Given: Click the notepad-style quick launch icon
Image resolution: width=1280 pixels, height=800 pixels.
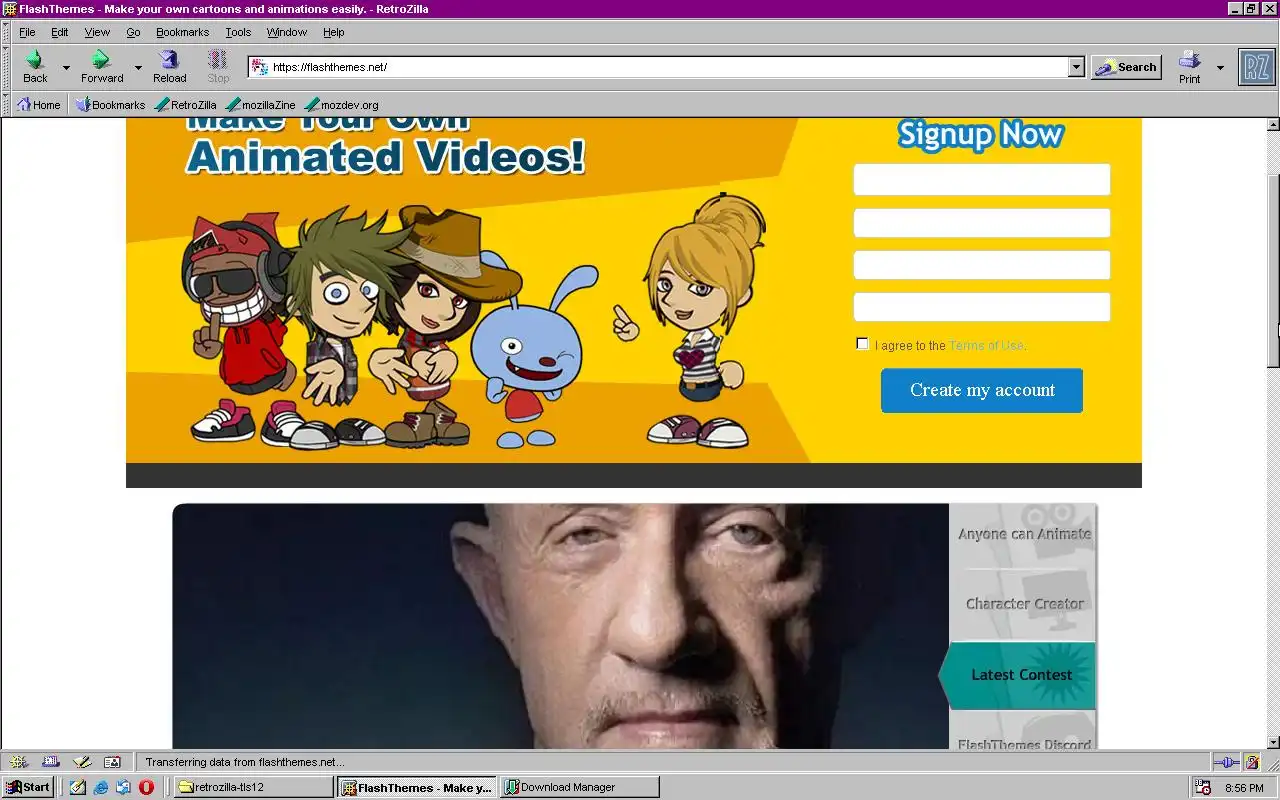Looking at the screenshot, I should [x=78, y=787].
